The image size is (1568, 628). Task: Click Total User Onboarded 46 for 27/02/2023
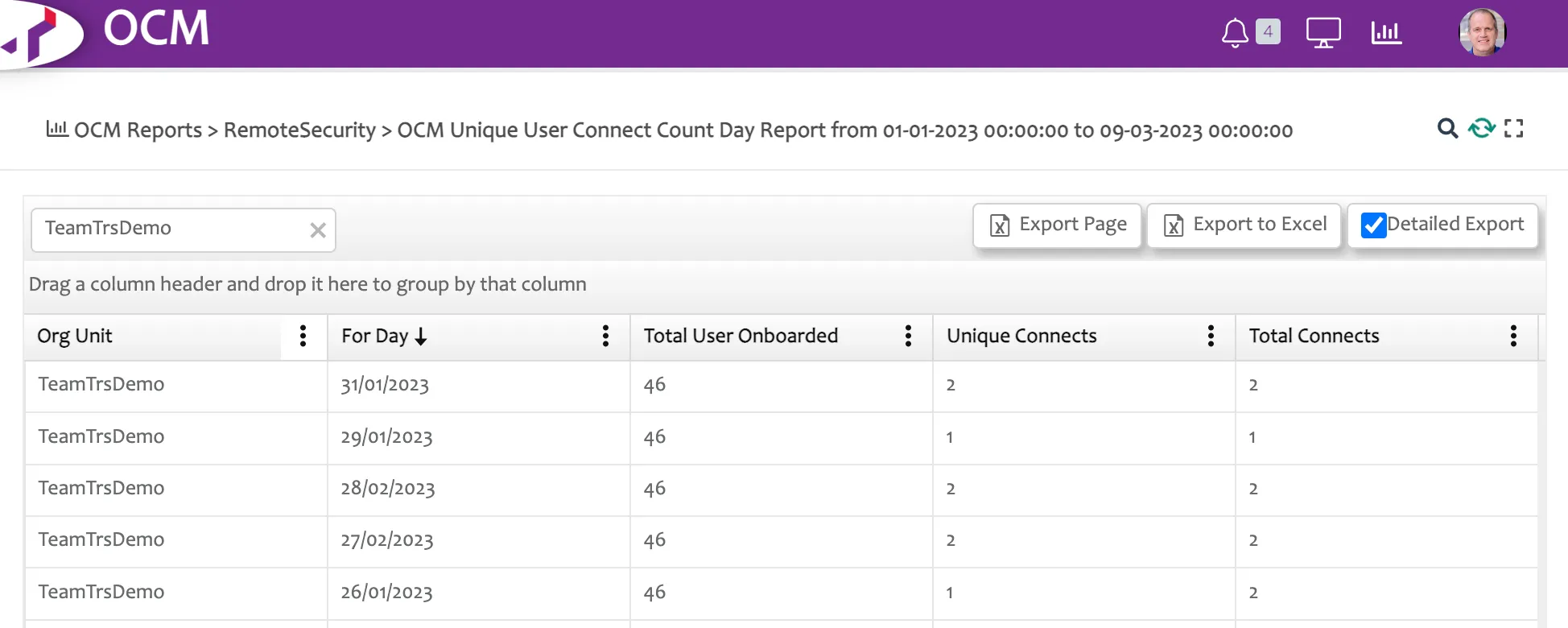654,540
